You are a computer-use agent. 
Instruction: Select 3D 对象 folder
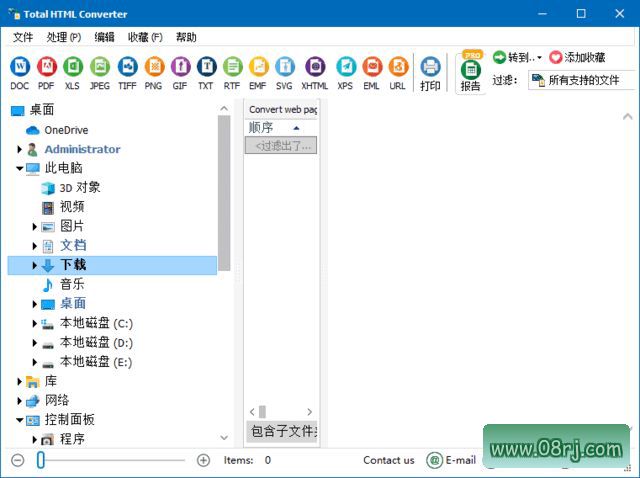click(71, 188)
